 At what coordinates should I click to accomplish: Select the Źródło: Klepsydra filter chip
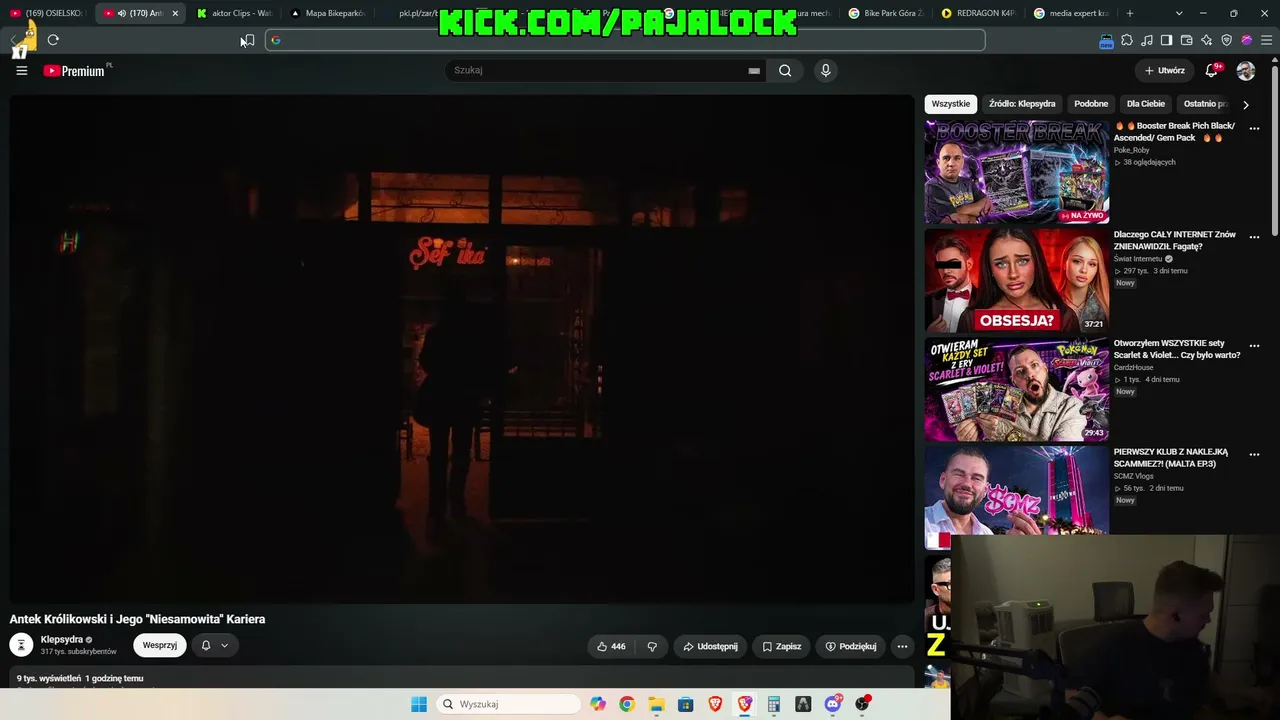[1022, 104]
